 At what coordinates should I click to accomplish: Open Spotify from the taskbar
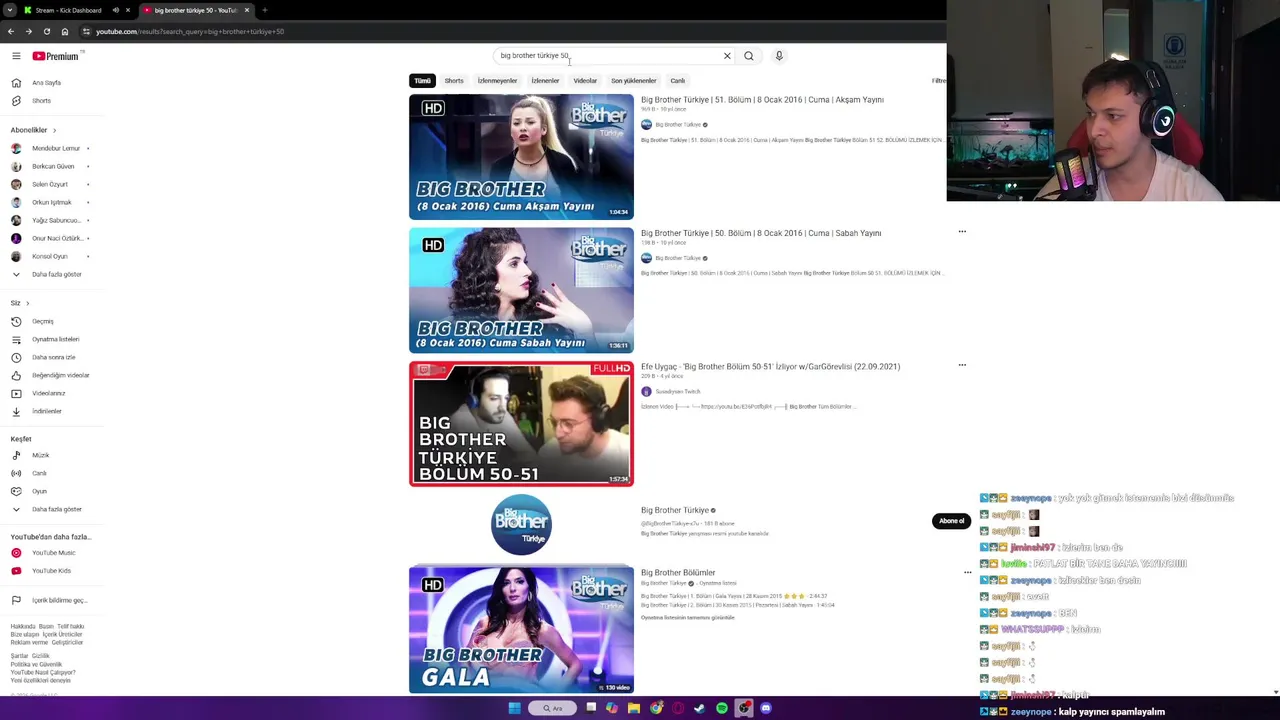(722, 708)
